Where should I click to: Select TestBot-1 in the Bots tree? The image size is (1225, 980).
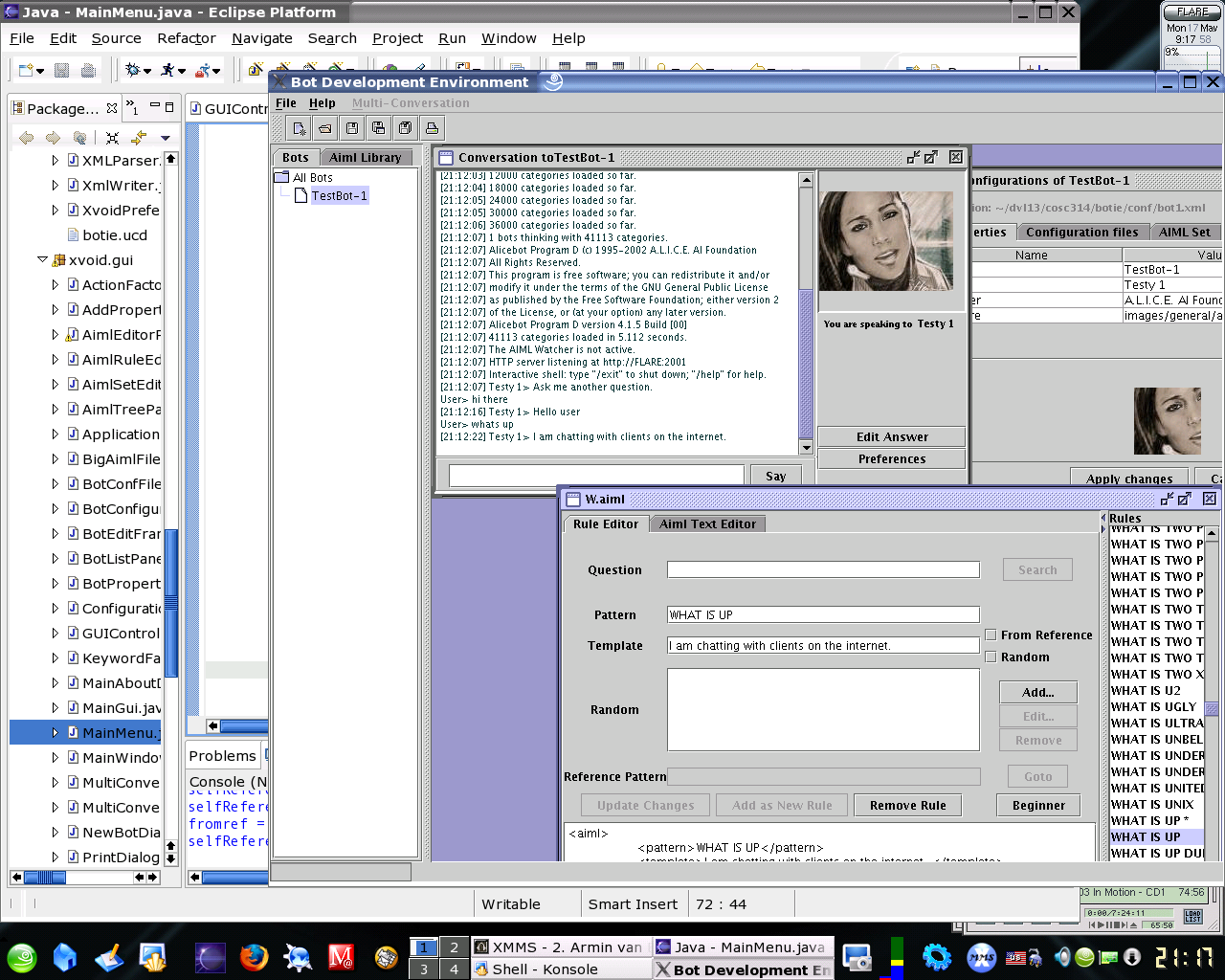(339, 195)
